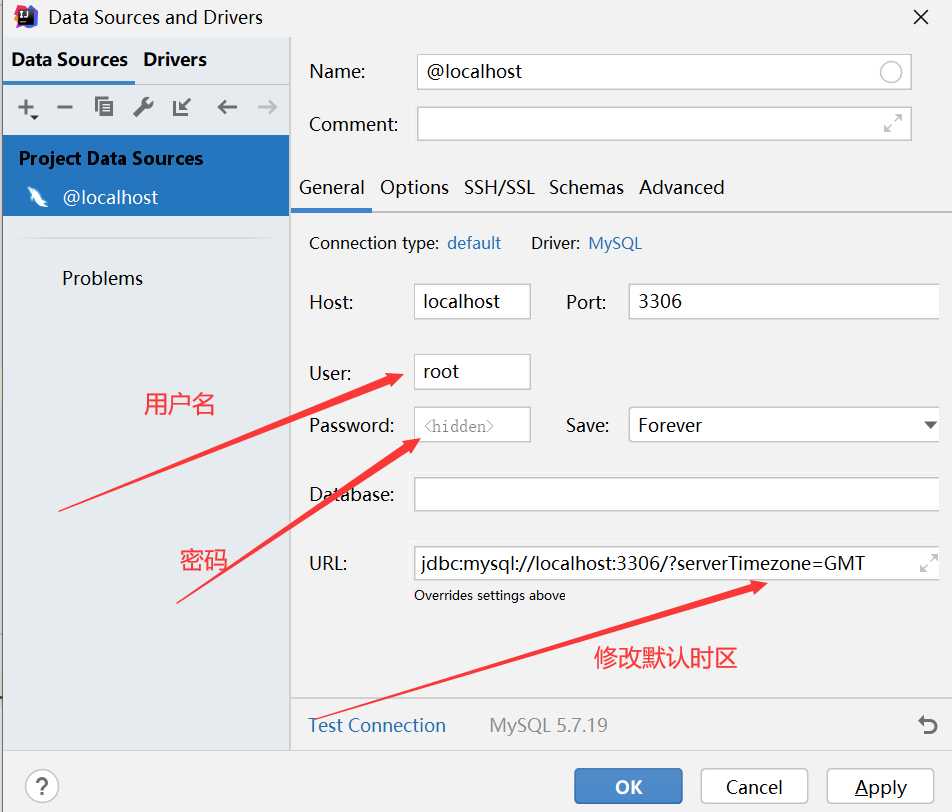Expand the URL field with the expand icon
This screenshot has height=812, width=952.
click(x=928, y=563)
